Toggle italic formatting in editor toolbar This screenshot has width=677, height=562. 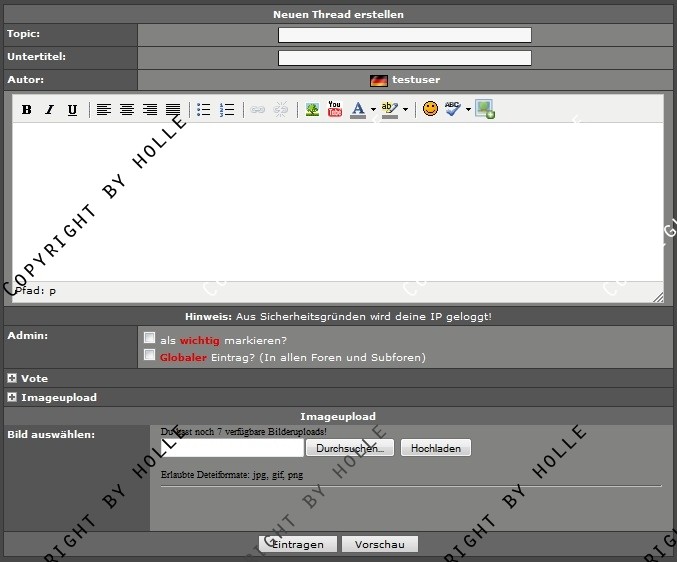pos(49,110)
